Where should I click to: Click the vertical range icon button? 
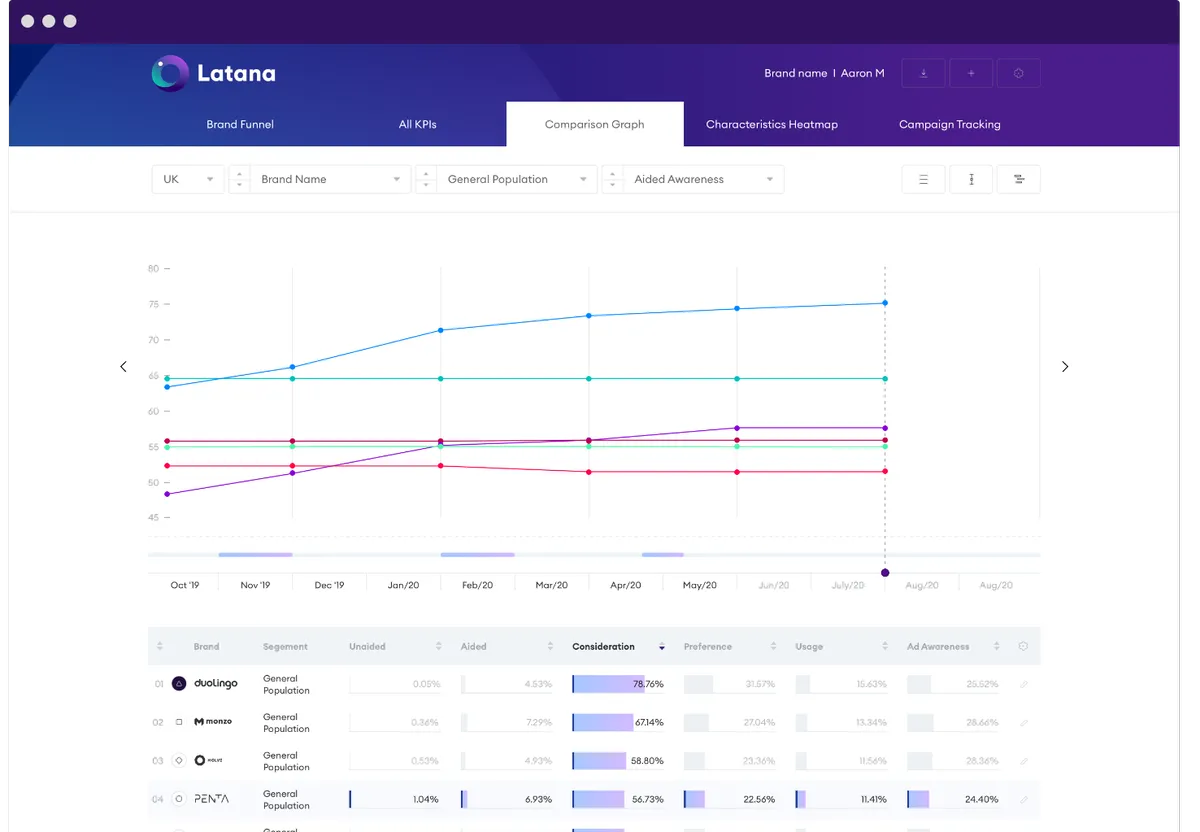(971, 179)
